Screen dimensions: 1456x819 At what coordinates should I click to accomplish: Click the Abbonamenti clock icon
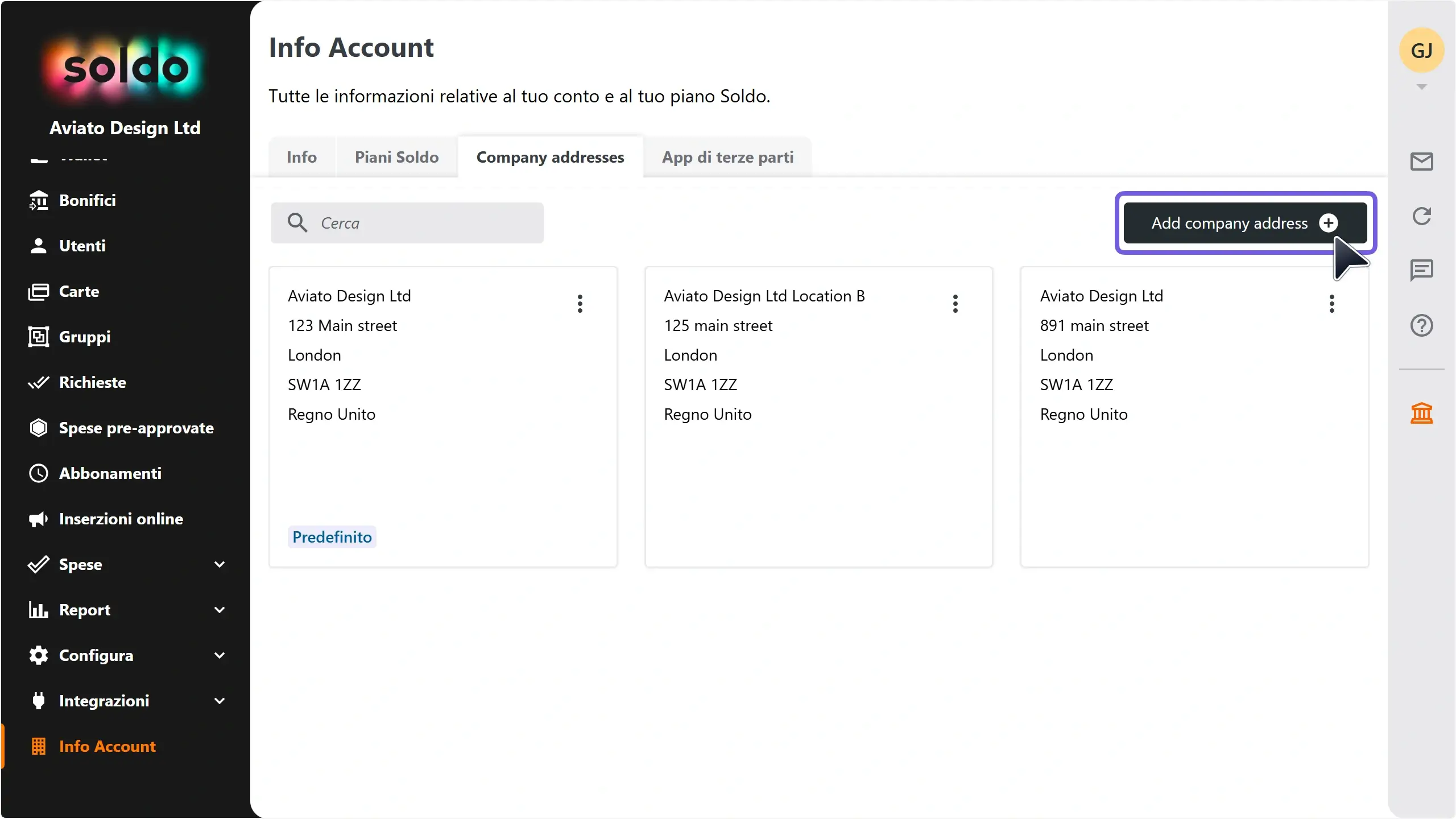(x=38, y=473)
